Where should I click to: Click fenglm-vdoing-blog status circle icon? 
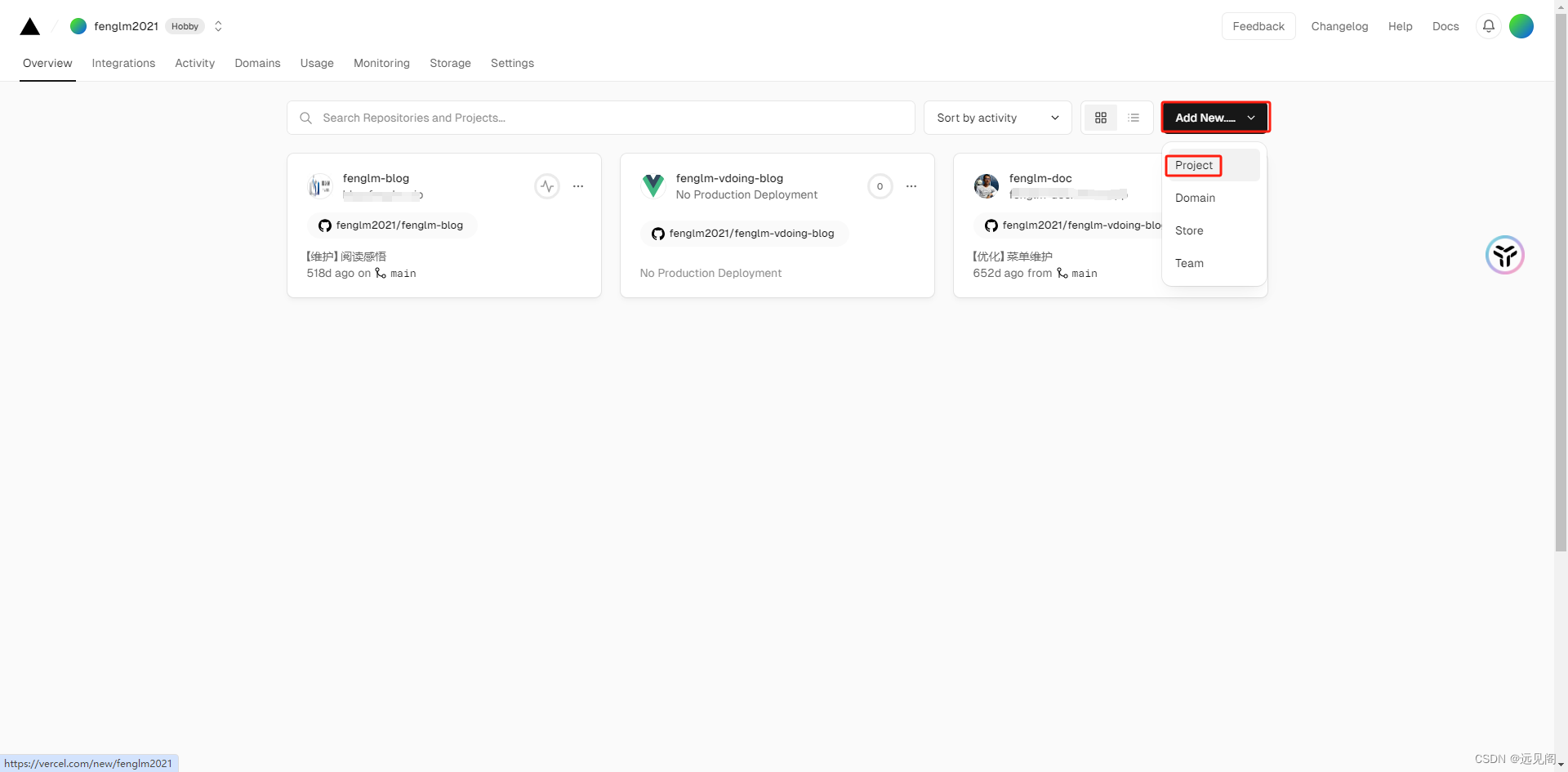880,186
